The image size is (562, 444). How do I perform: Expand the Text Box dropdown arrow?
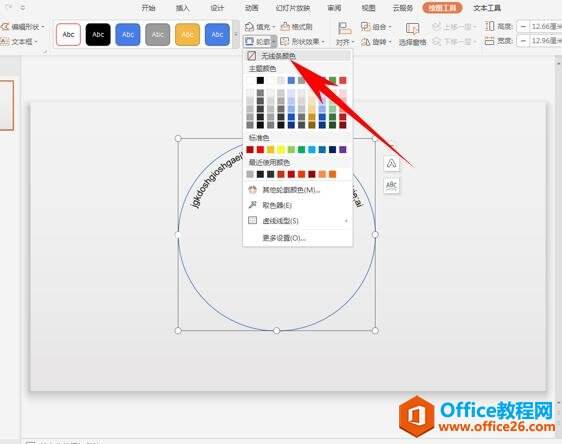click(36, 42)
